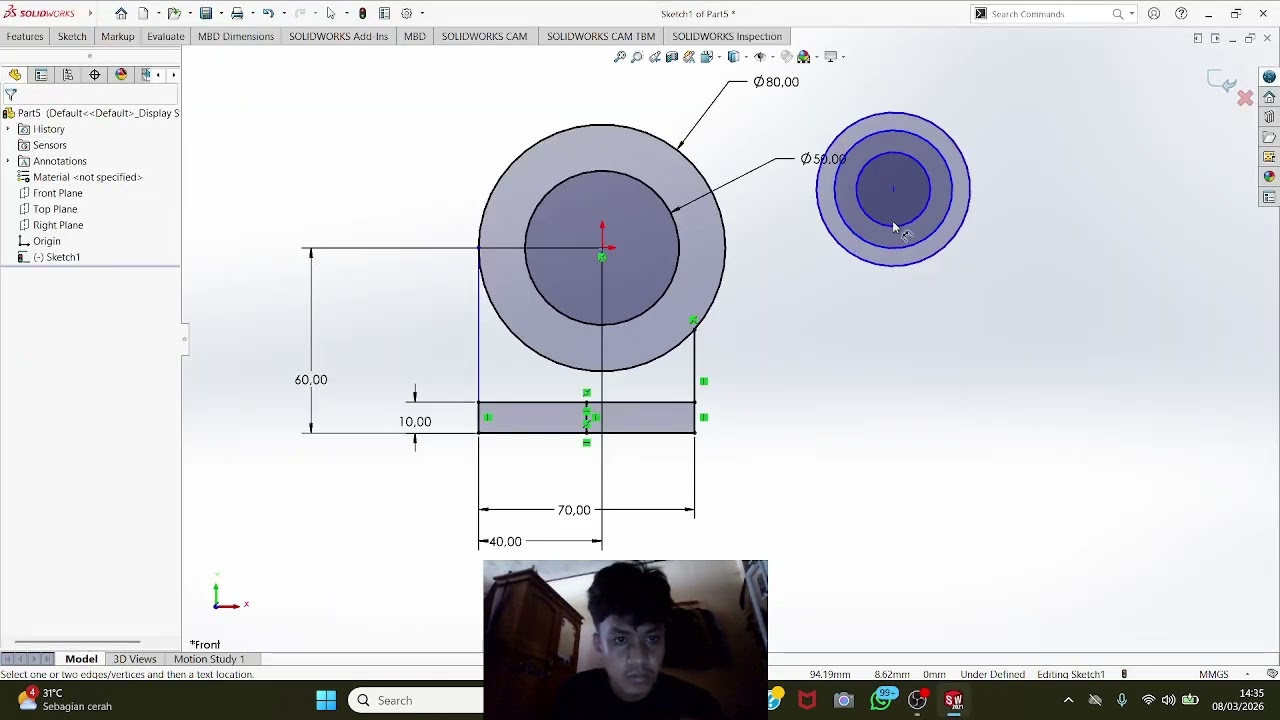1280x720 pixels.
Task: Open the MBD Dimensions tab
Action: click(236, 37)
